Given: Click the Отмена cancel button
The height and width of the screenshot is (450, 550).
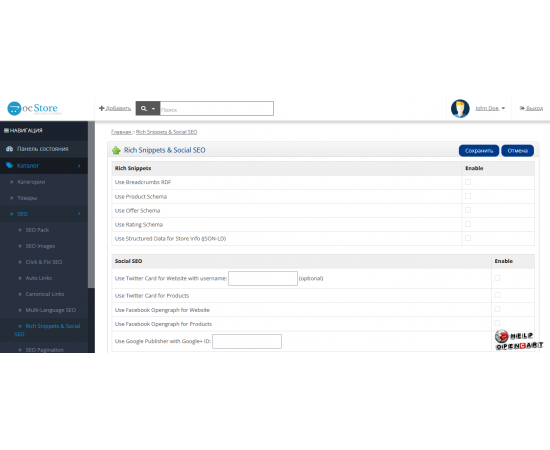Looking at the screenshot, I should click(x=517, y=150).
